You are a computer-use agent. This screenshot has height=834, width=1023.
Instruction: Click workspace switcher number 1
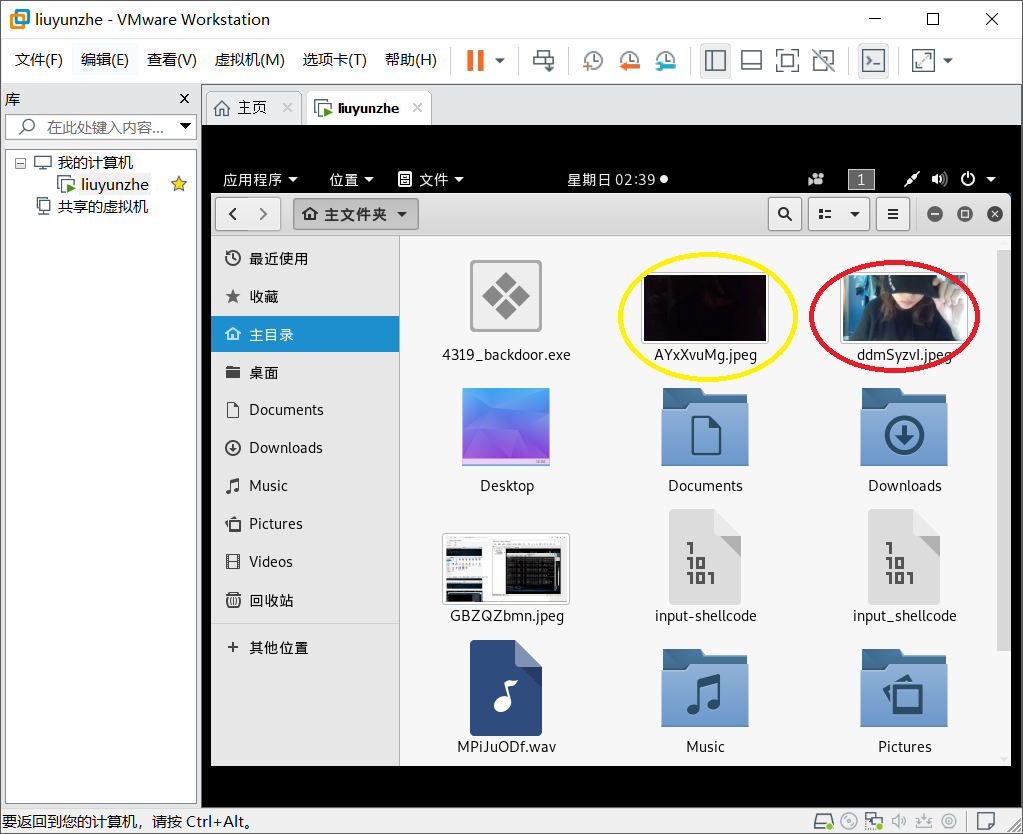tap(861, 179)
